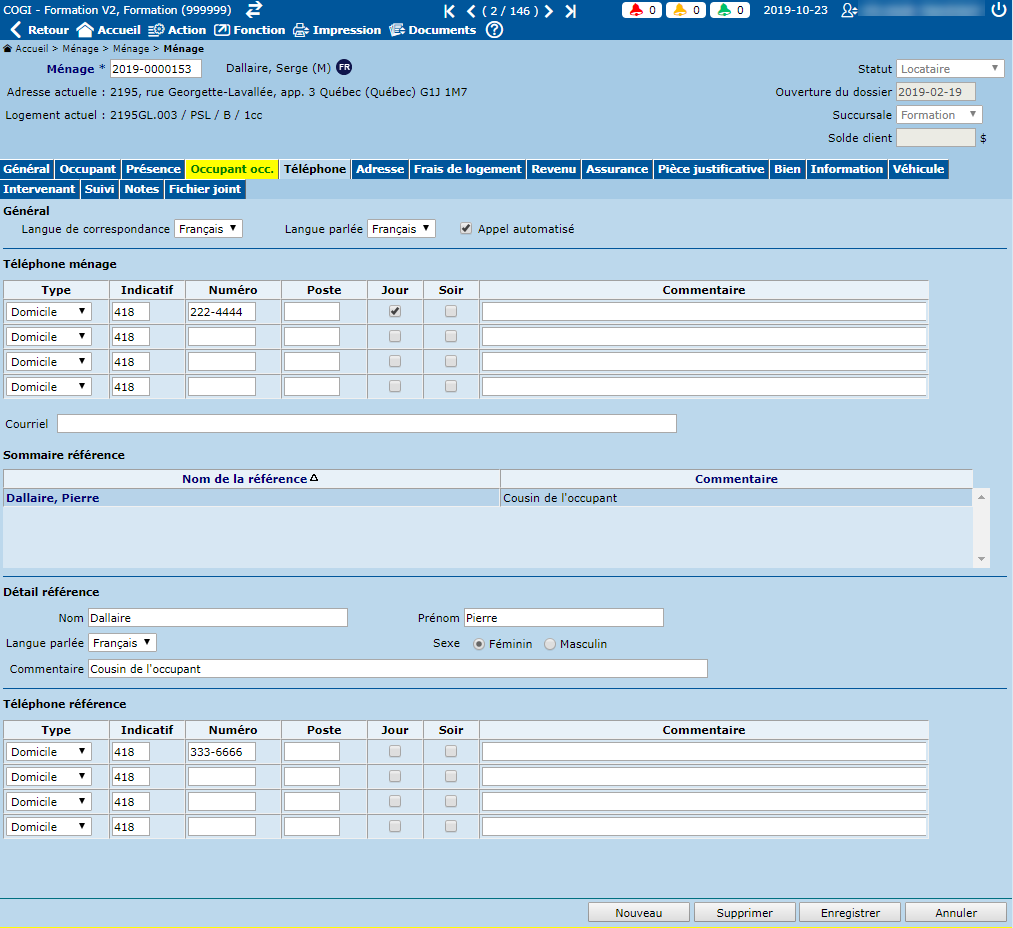This screenshot has width=1013, height=928.
Task: Open the Pièce justificative tab
Action: coord(711,169)
